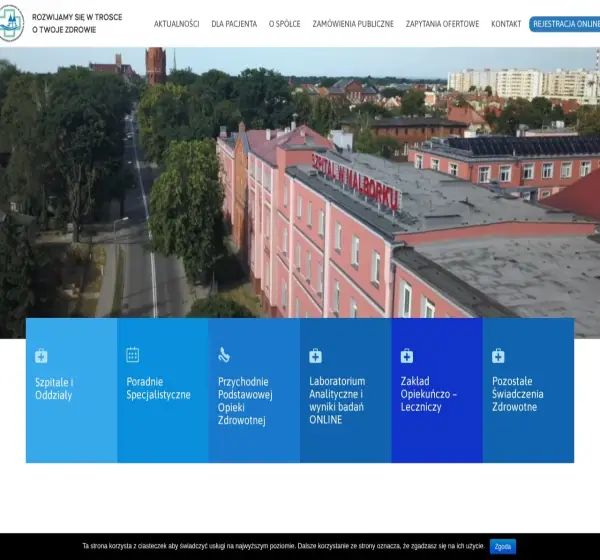Click the hospital logo in the header

pos(11,23)
